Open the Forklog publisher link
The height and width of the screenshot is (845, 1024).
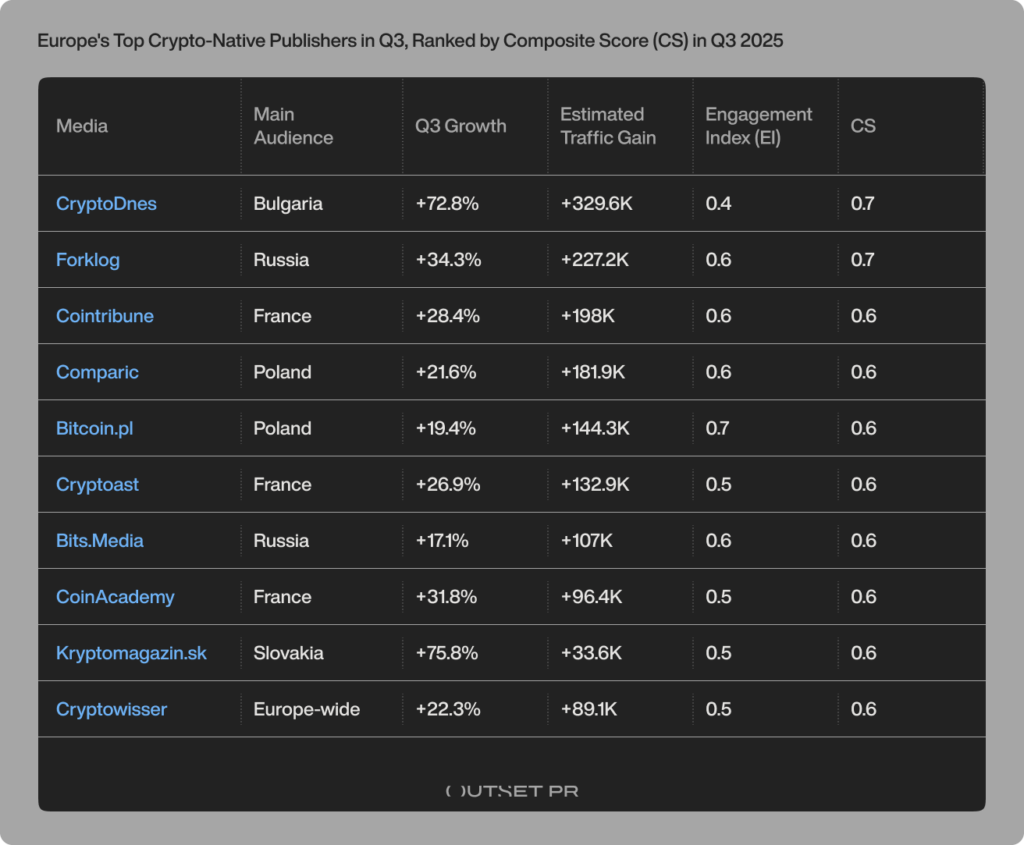88,259
